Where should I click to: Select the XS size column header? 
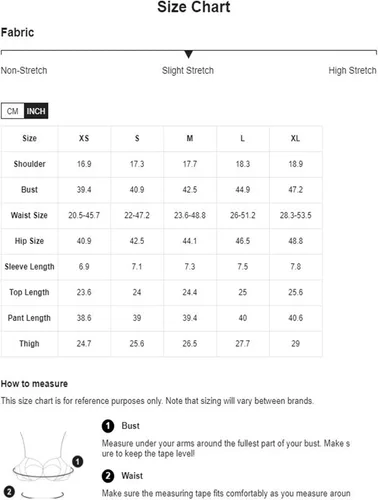coord(84,138)
